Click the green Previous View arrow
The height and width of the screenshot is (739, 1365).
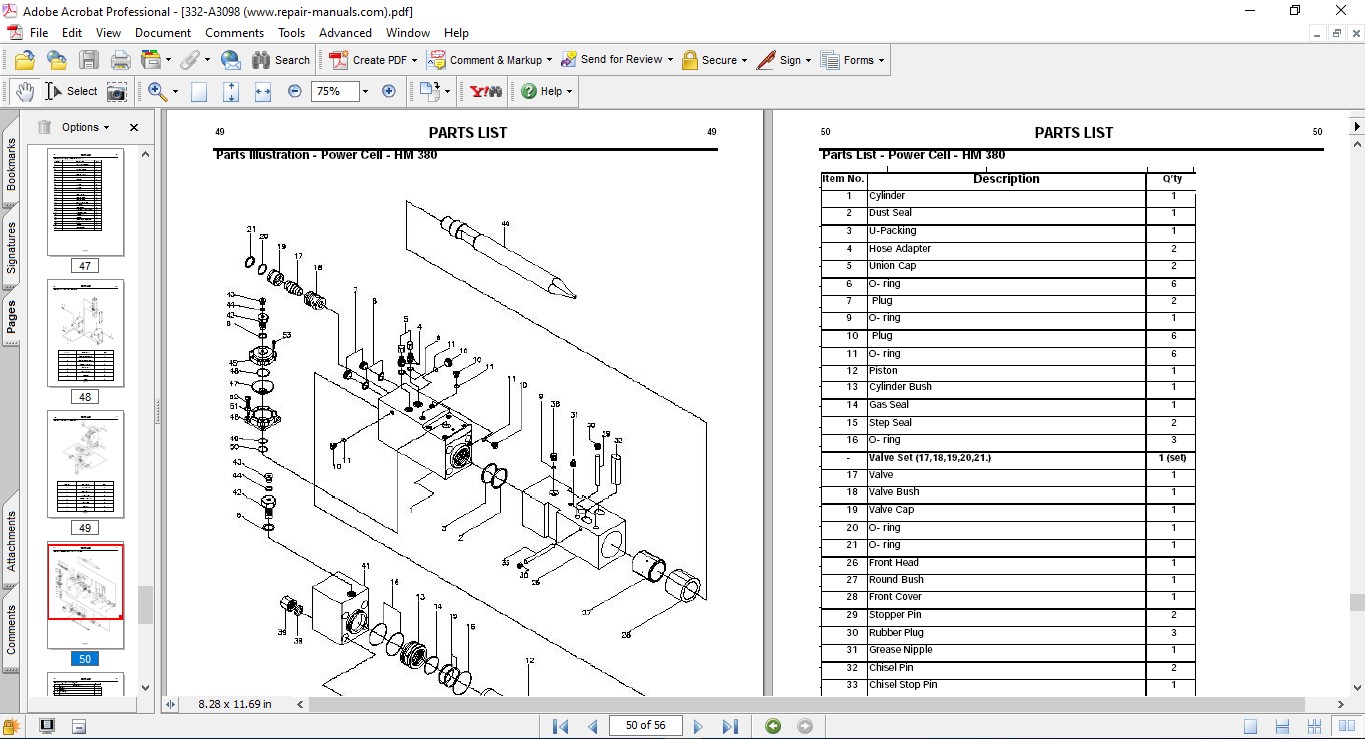tap(773, 726)
